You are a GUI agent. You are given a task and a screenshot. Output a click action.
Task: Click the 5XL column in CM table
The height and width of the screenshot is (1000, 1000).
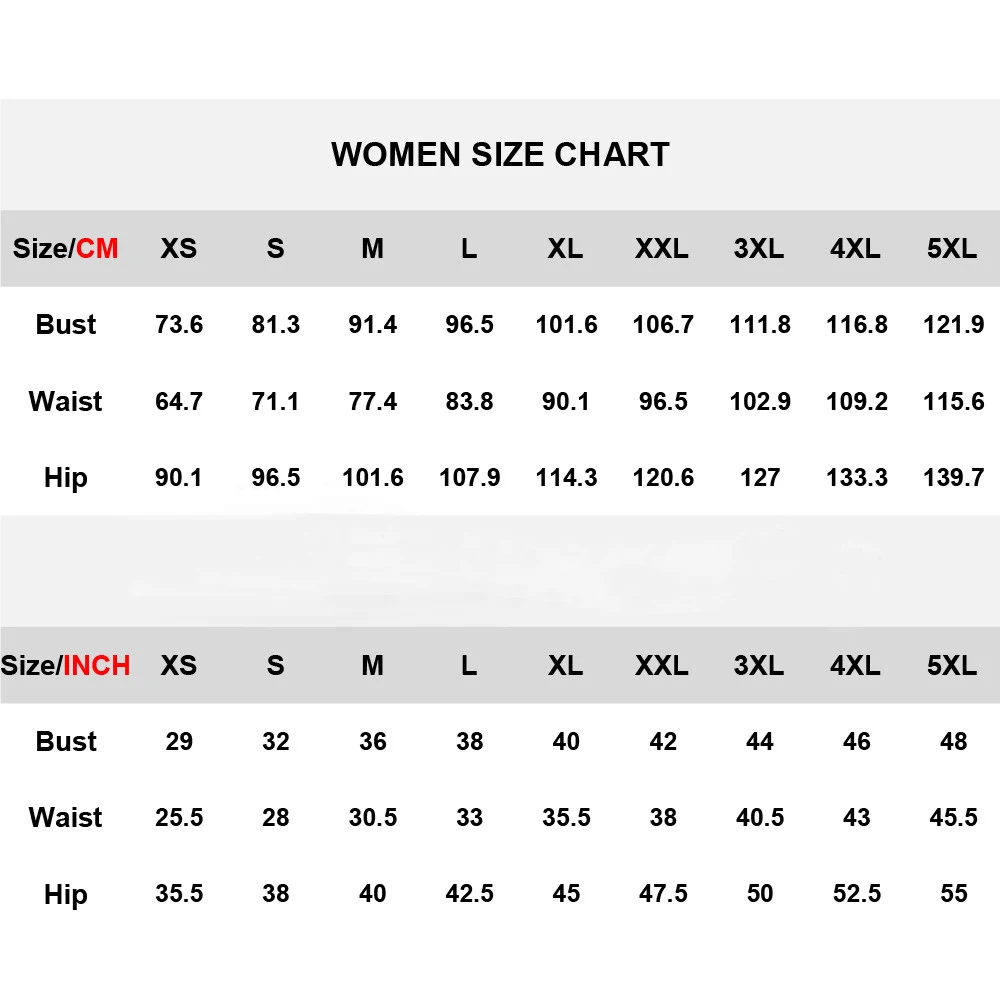(952, 248)
